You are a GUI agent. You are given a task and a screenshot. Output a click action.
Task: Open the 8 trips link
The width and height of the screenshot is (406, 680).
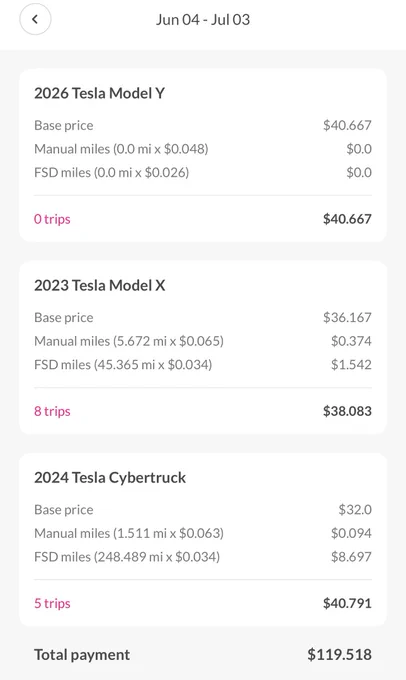click(52, 411)
